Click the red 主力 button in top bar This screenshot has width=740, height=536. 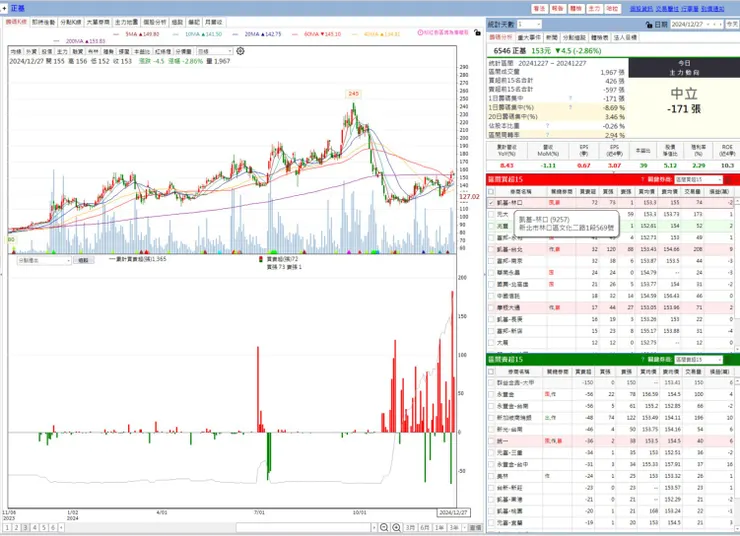(594, 8)
